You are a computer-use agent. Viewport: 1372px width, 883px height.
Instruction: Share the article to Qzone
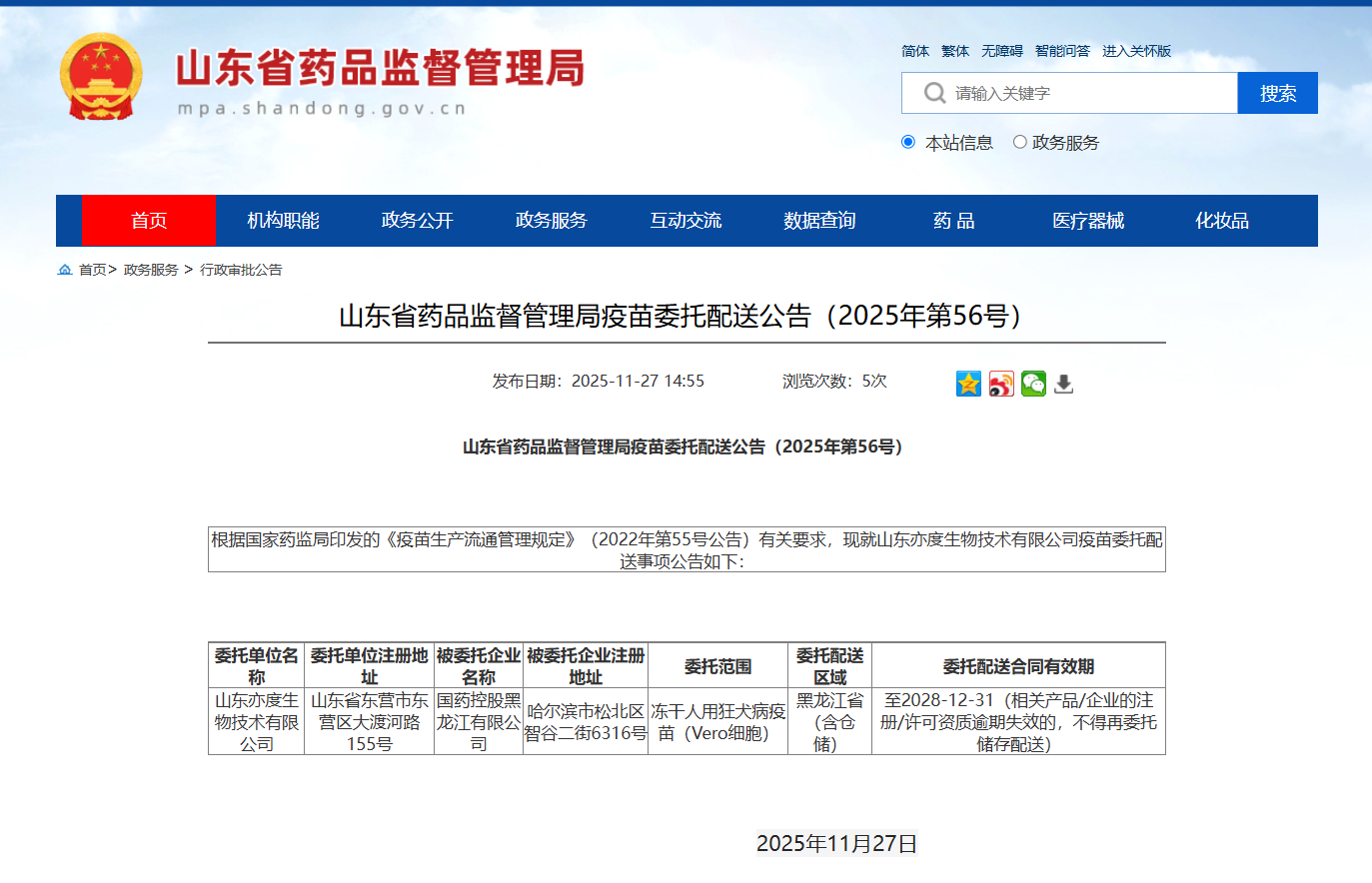pyautogui.click(x=967, y=384)
